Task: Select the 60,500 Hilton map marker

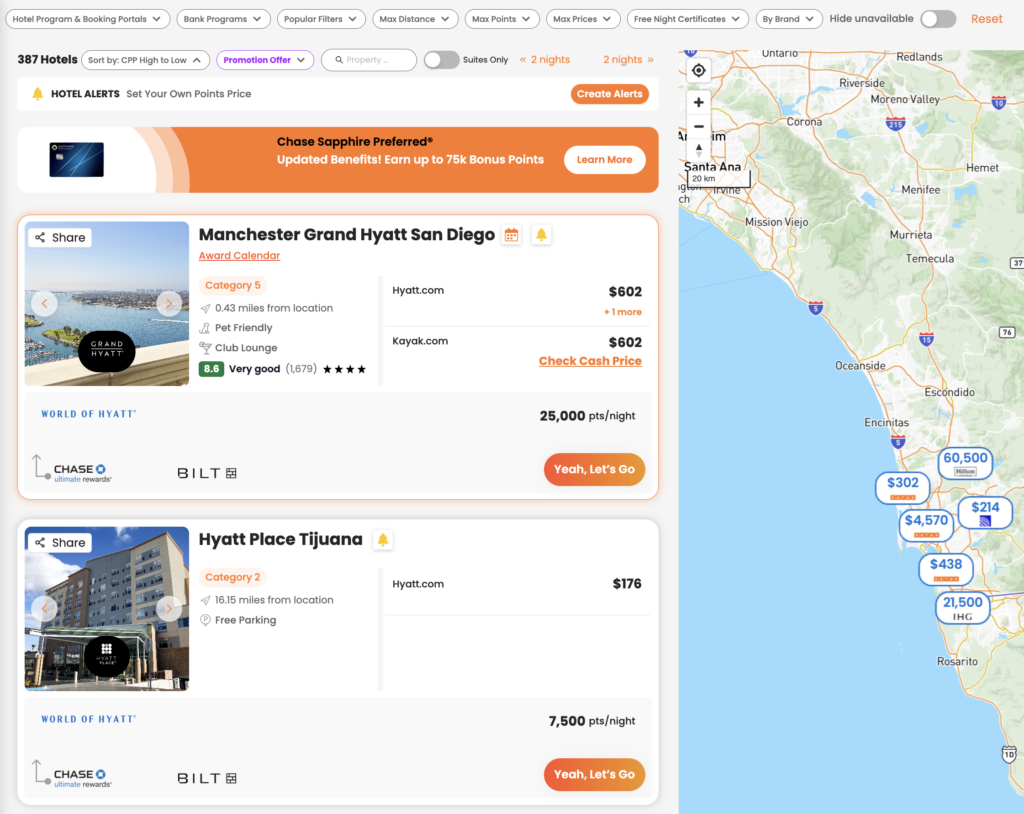Action: click(965, 463)
